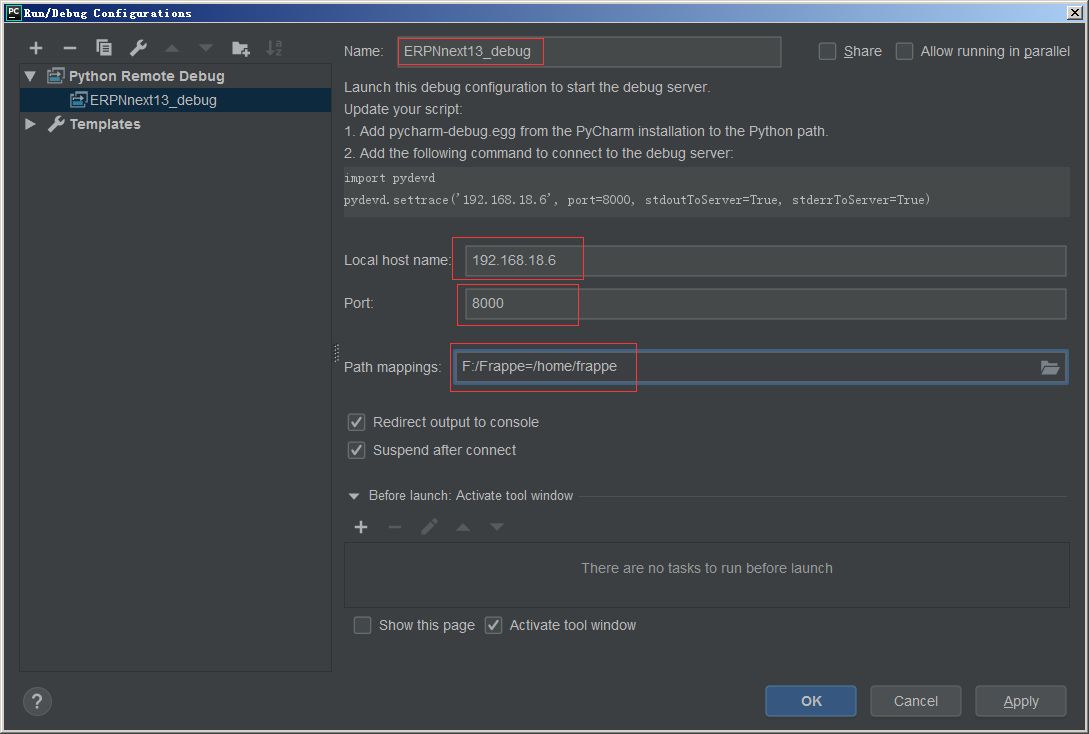Remove the selected configuration with minus icon
Image resolution: width=1089 pixels, height=734 pixels.
click(x=69, y=48)
